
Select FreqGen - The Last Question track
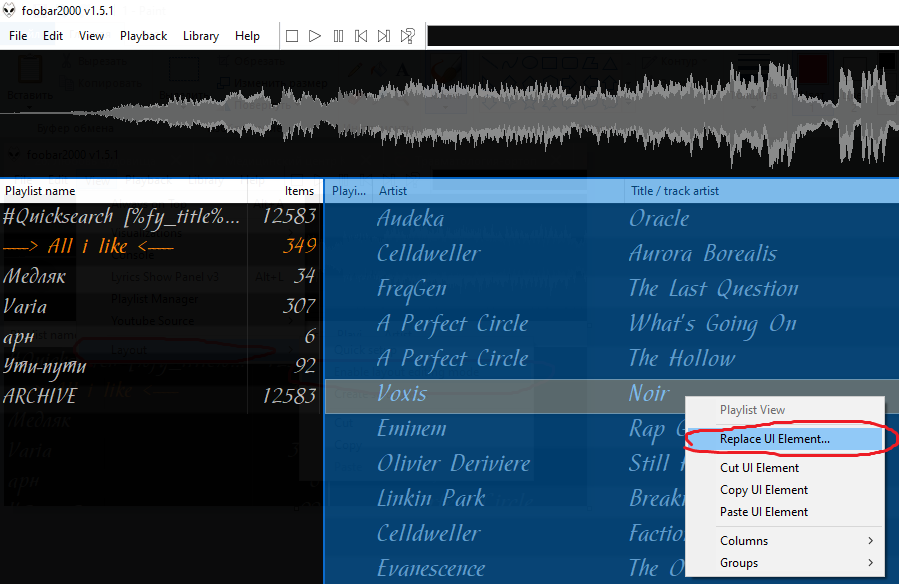pyautogui.click(x=612, y=288)
